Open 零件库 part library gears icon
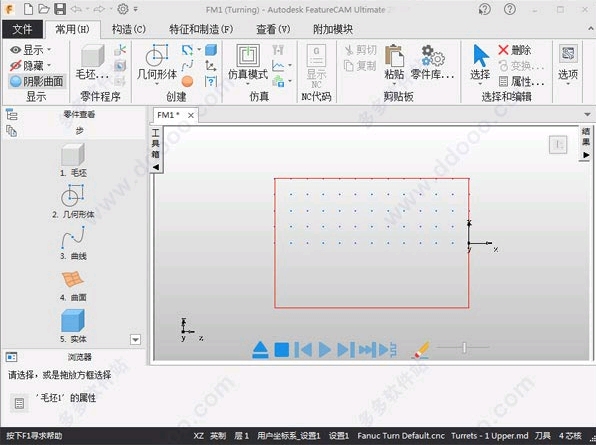 (433, 63)
